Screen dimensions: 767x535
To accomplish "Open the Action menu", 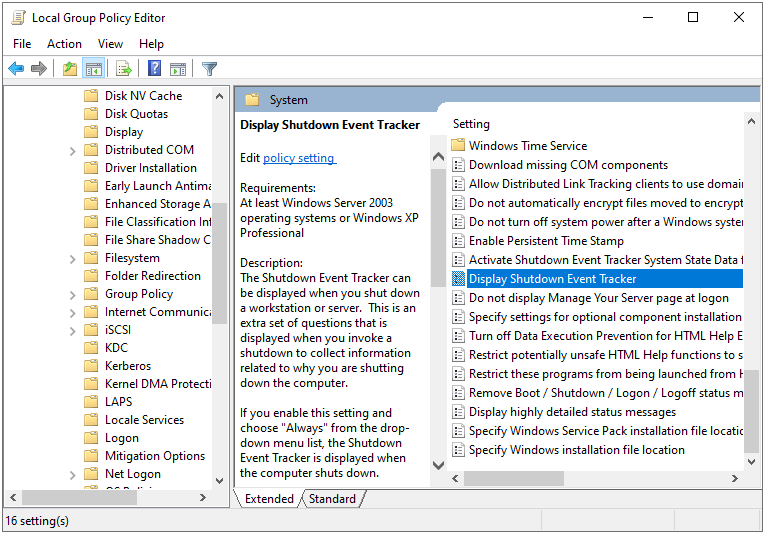I will 64,44.
